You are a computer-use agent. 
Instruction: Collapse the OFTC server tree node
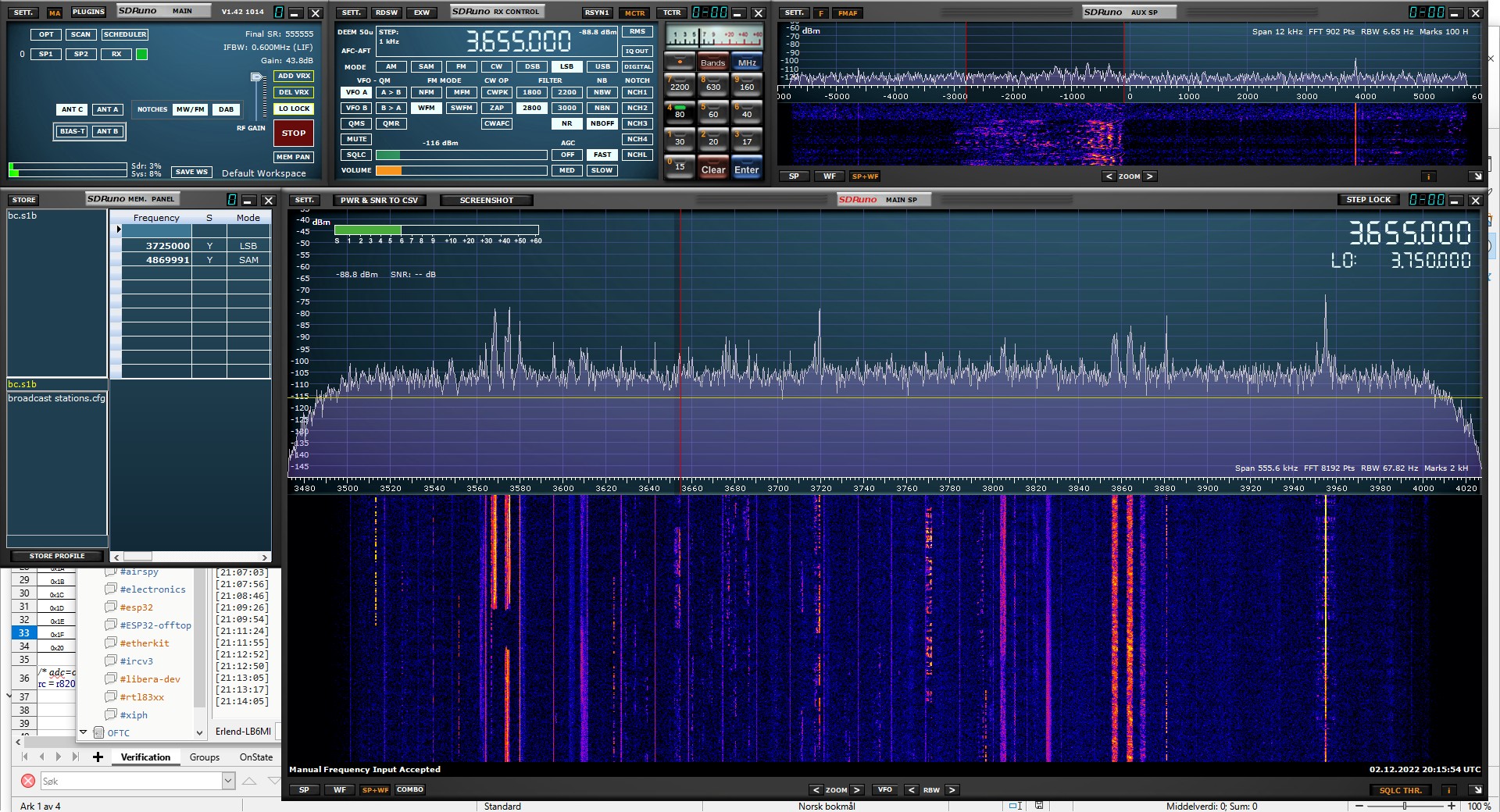(84, 732)
